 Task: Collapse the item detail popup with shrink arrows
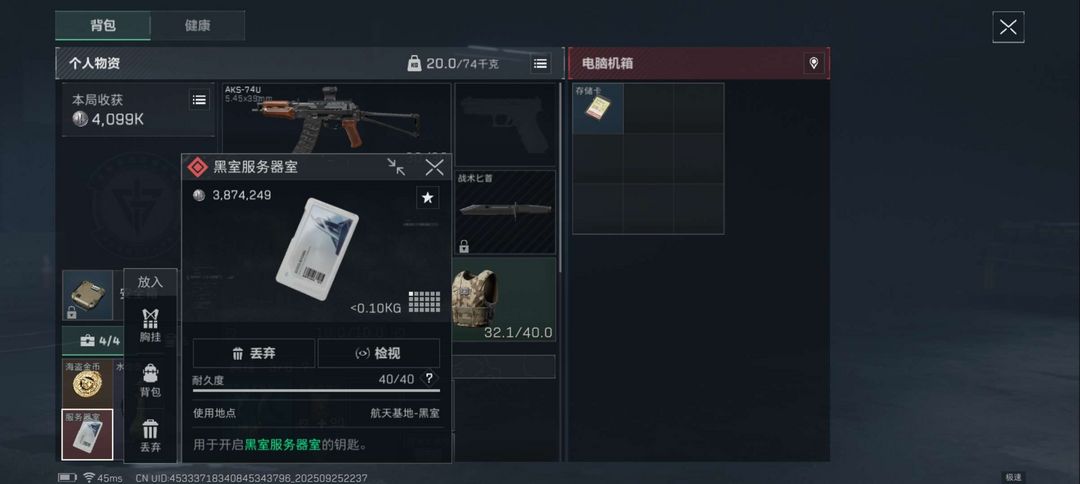(x=396, y=167)
